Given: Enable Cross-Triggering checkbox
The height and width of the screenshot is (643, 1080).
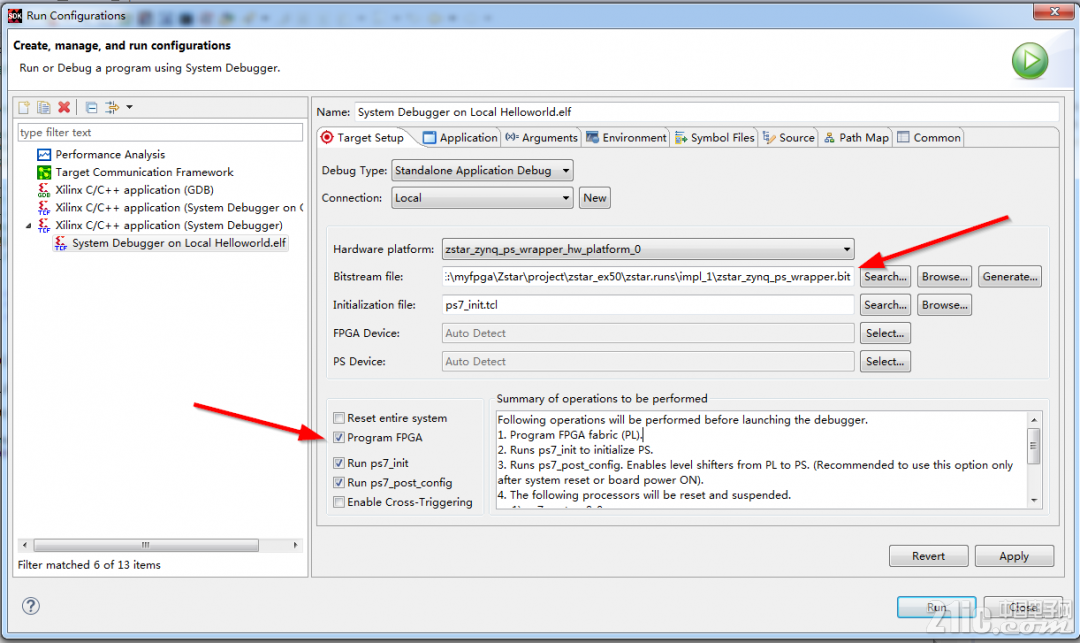Looking at the screenshot, I should [339, 502].
